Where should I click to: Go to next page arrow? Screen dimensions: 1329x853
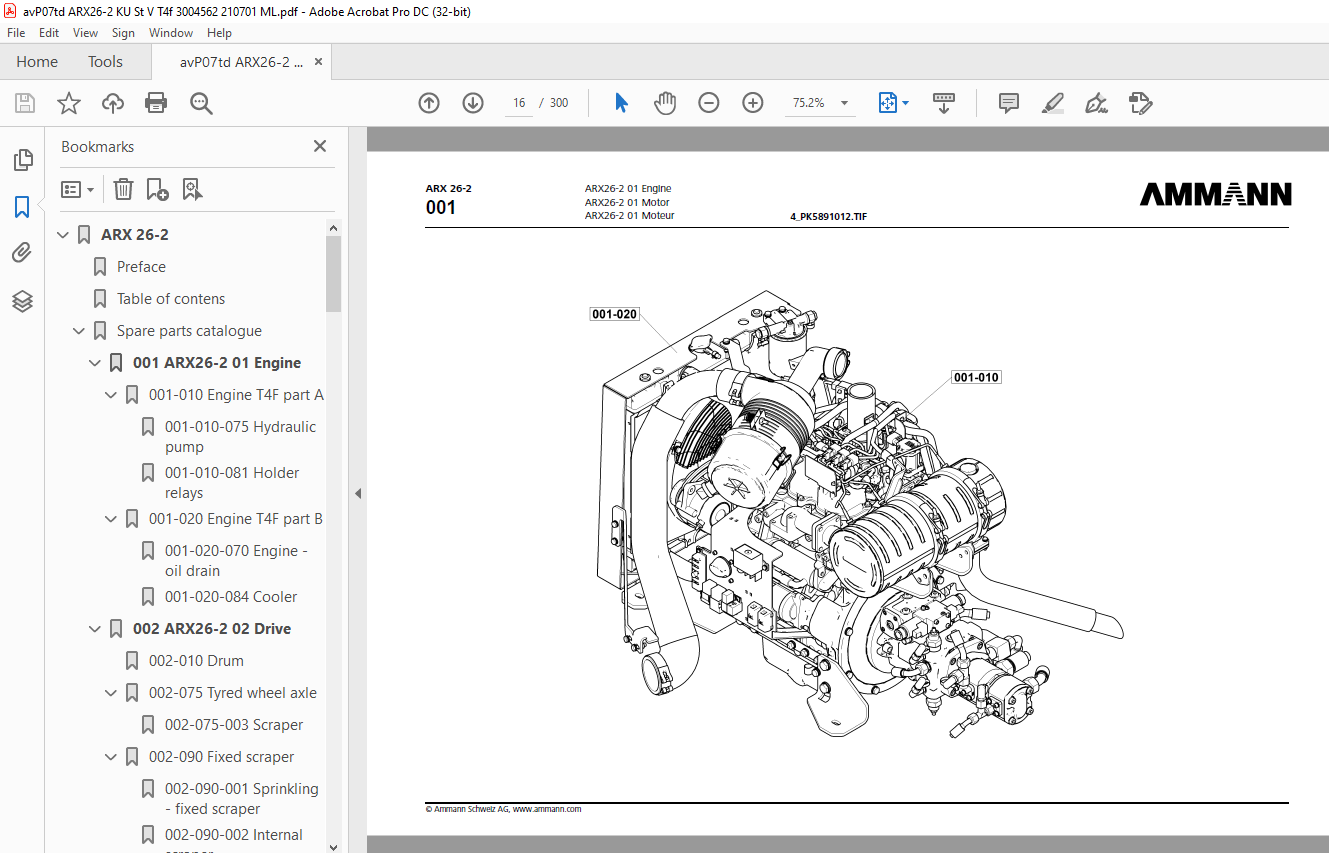pyautogui.click(x=473, y=103)
